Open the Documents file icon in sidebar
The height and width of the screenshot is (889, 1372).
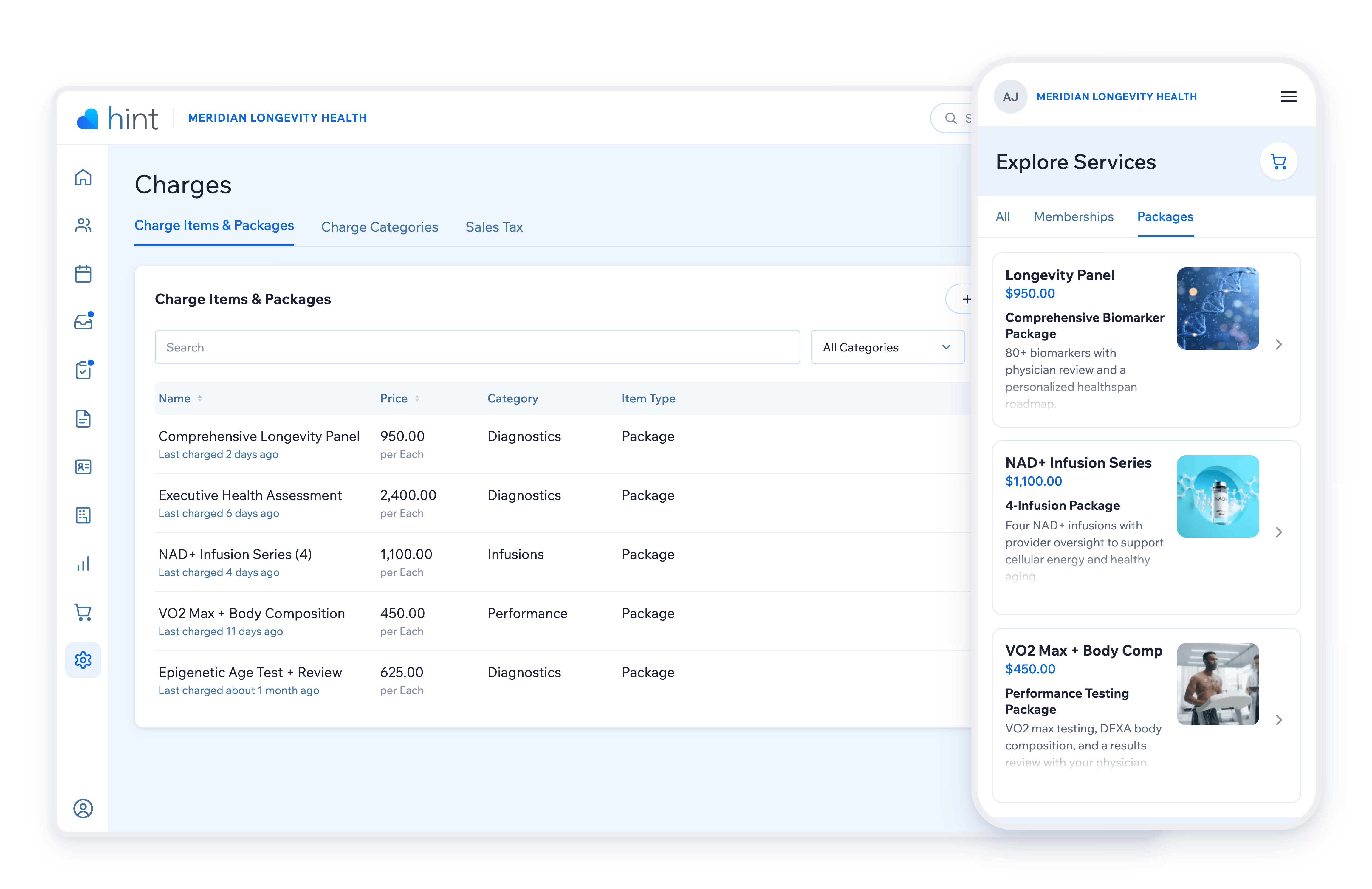(x=83, y=419)
